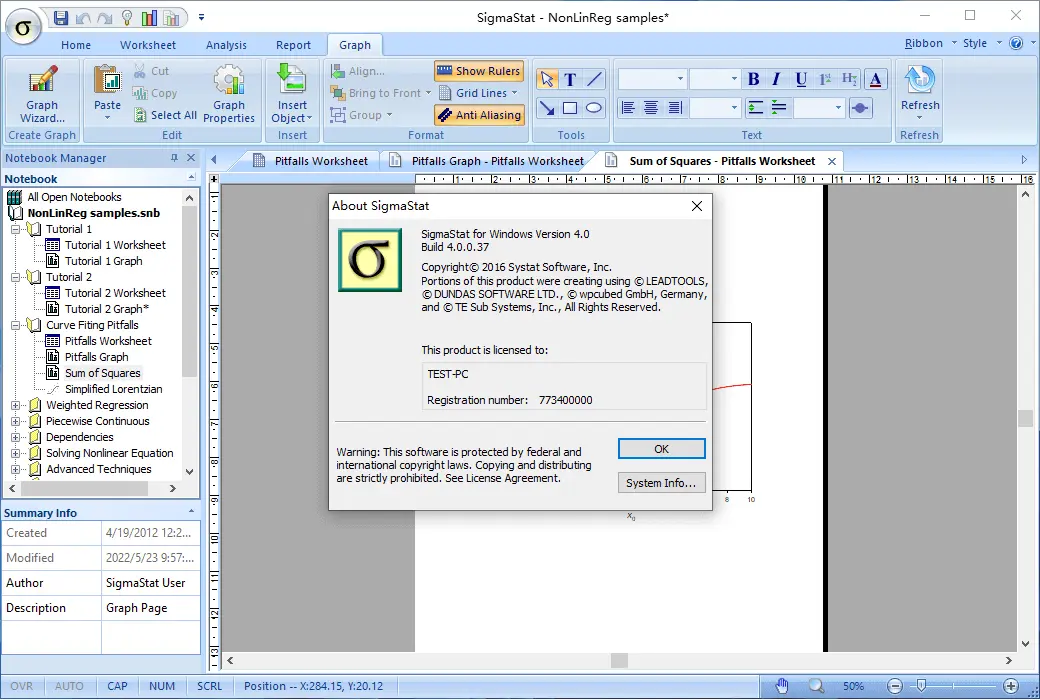Screen dimensions: 1040x700
Task: Click the System Info... button
Action: 661,483
